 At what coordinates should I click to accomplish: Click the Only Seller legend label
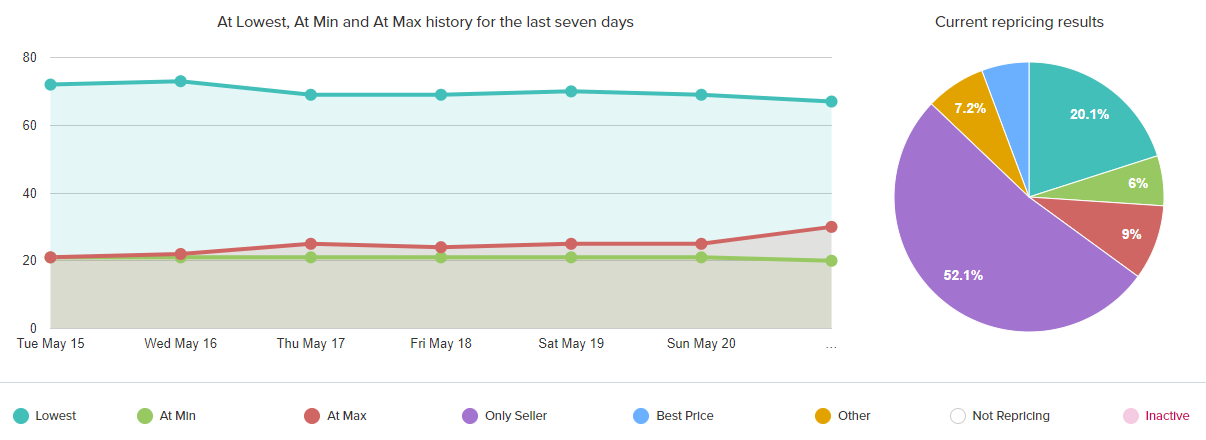(x=515, y=416)
